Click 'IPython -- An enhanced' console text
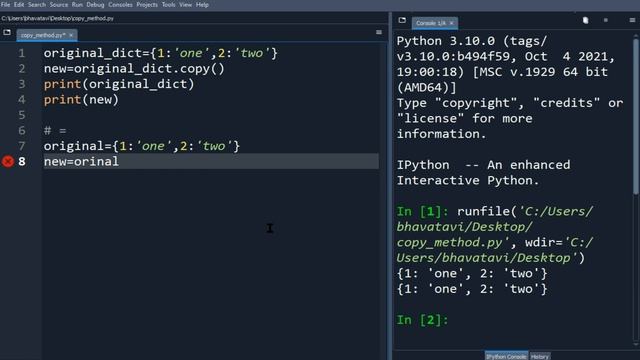 [x=483, y=165]
